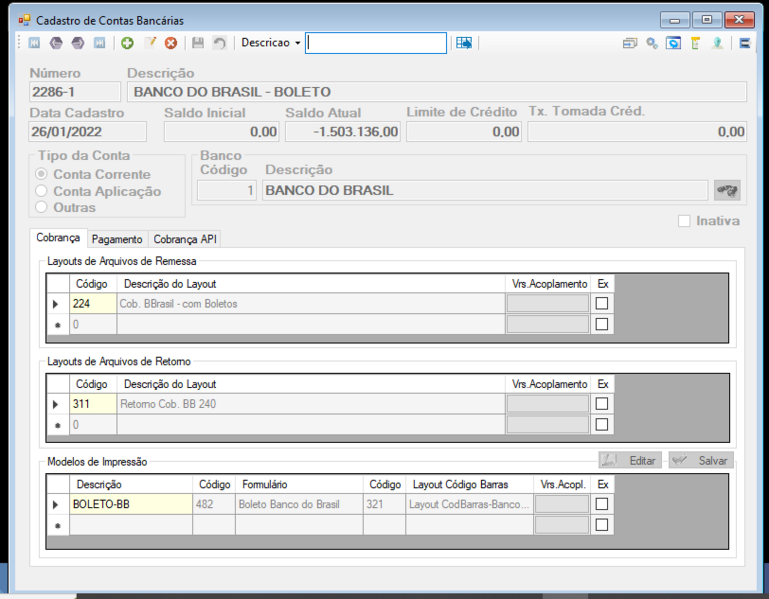Click Número field showing 2286-1

[75, 92]
